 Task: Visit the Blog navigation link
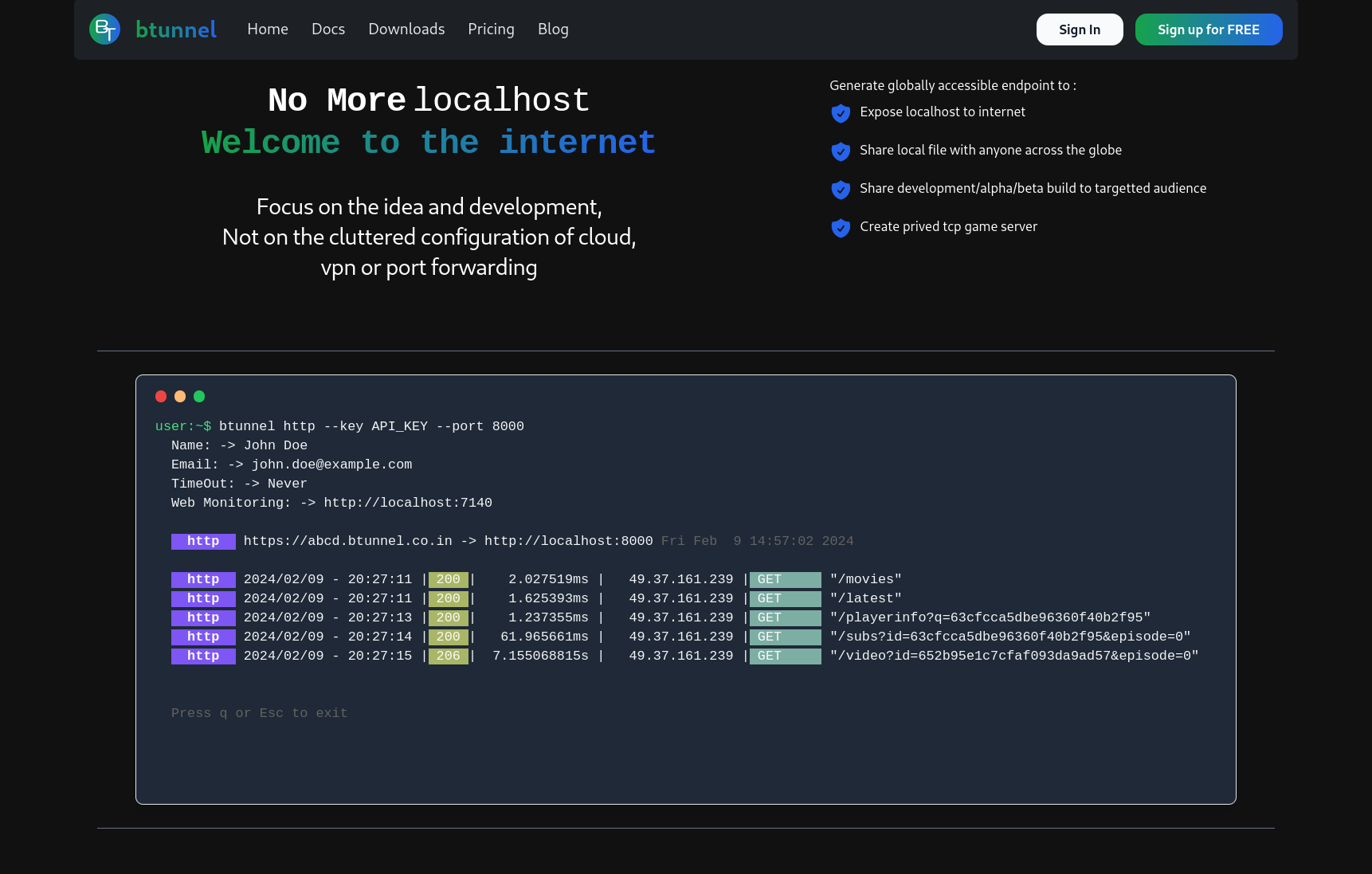tap(553, 29)
